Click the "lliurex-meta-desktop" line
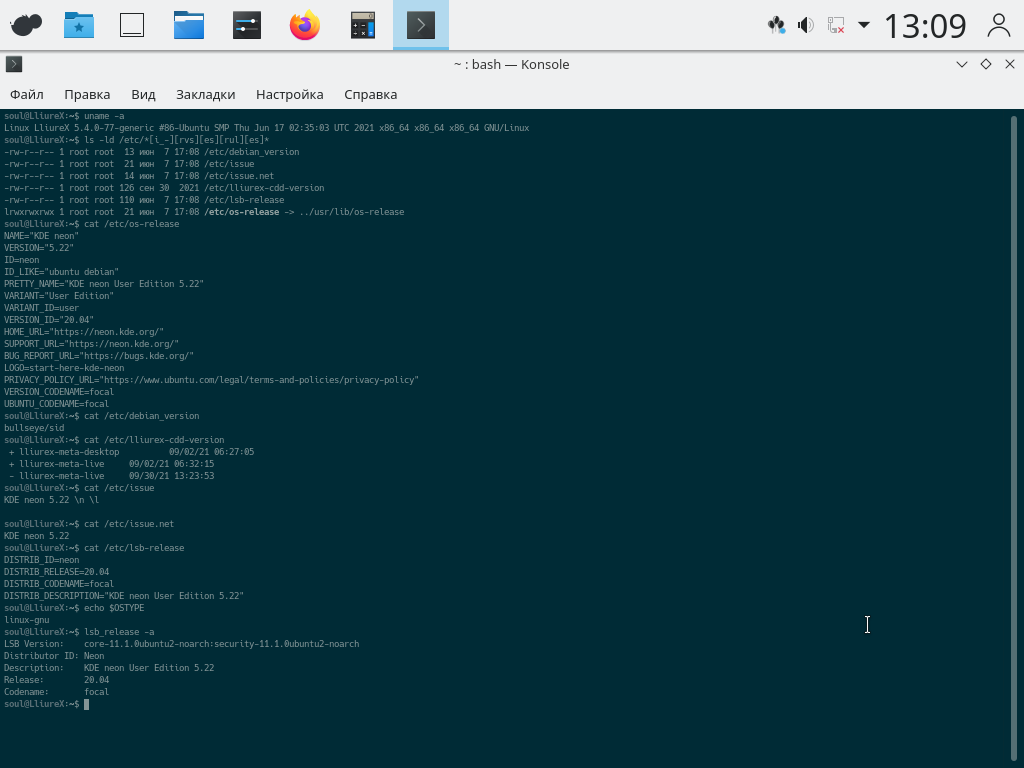The height and width of the screenshot is (768, 1024). click(x=131, y=452)
